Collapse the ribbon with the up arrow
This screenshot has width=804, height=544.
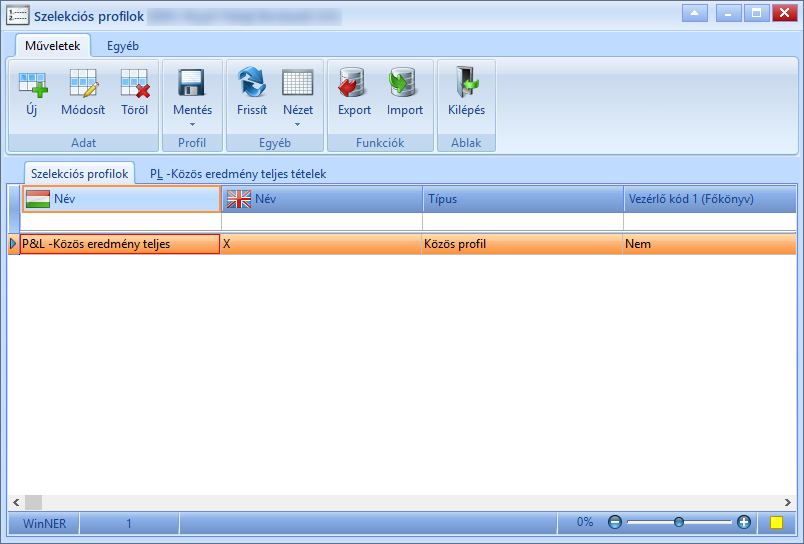(695, 13)
